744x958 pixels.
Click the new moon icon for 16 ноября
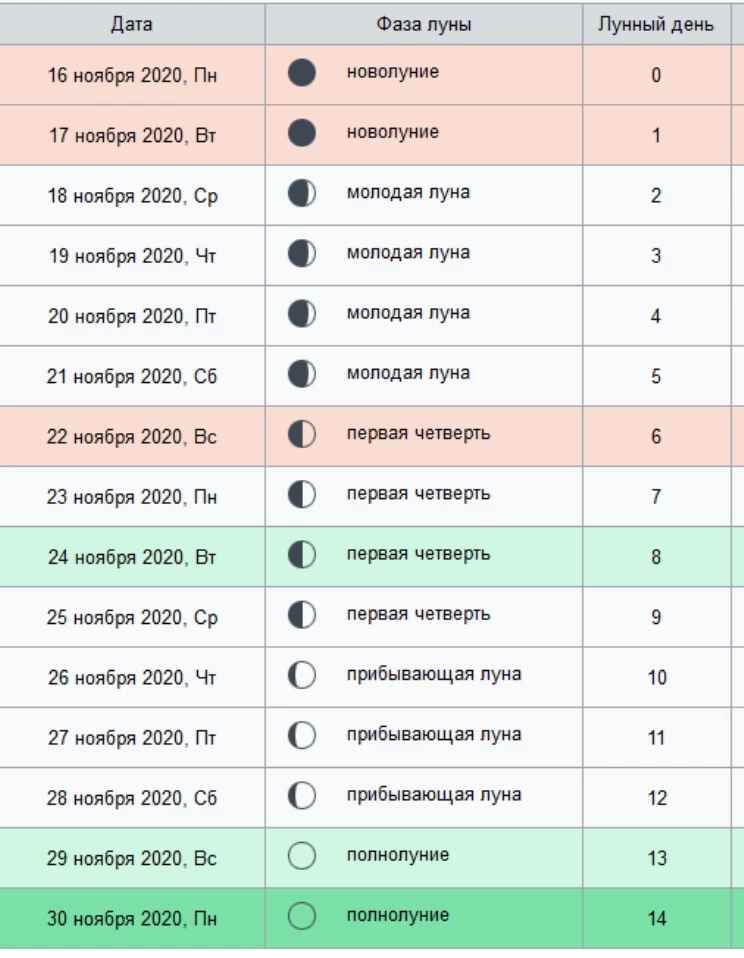302,73
